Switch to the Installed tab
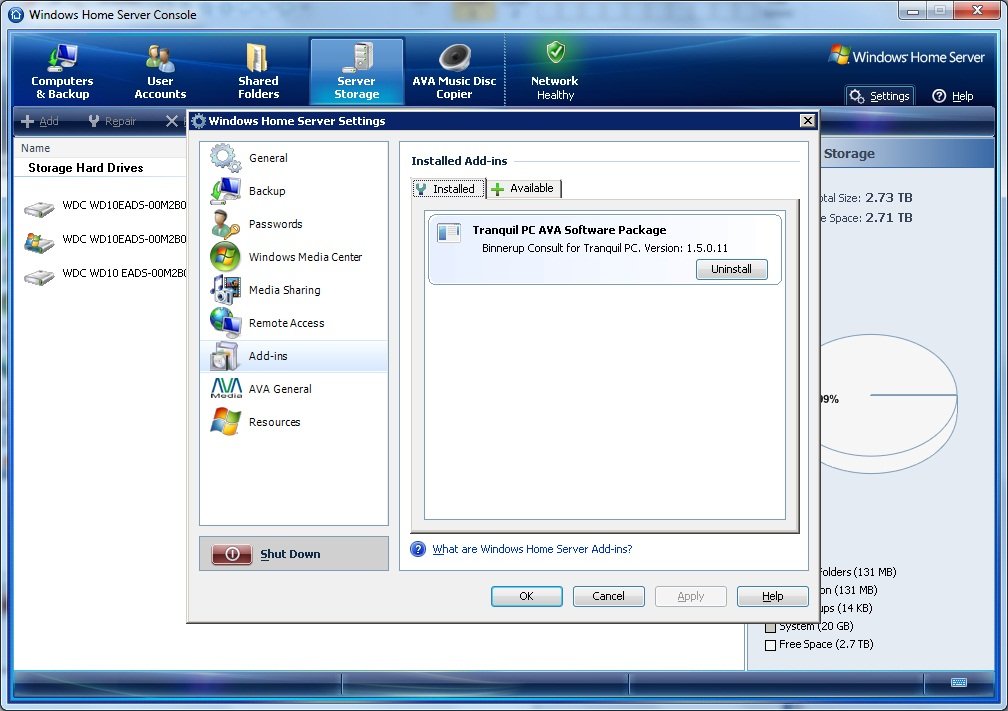 (448, 188)
